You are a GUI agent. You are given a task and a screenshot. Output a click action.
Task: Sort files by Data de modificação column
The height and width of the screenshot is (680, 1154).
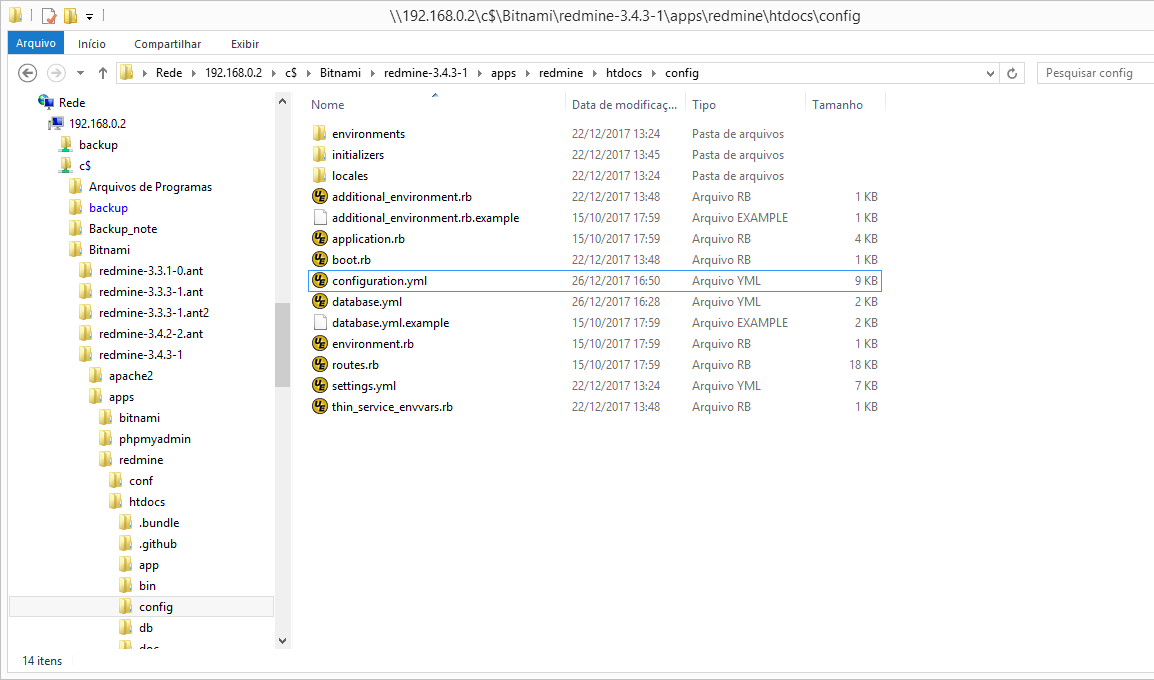coord(624,105)
